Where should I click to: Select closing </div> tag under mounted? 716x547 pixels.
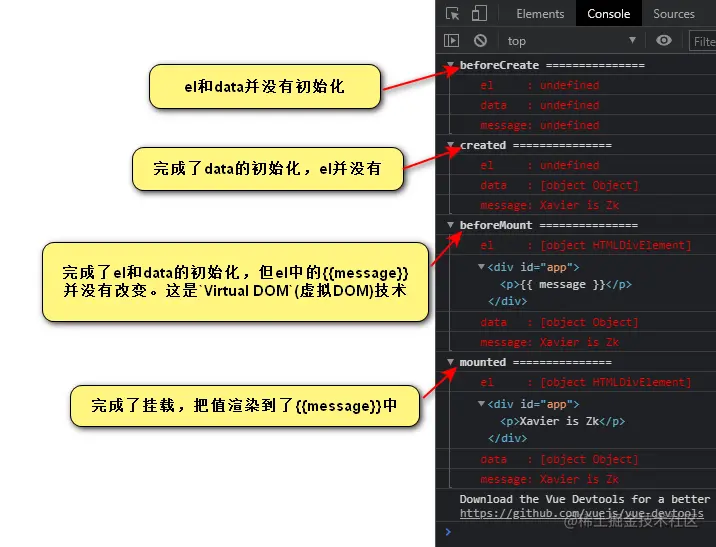click(x=507, y=438)
